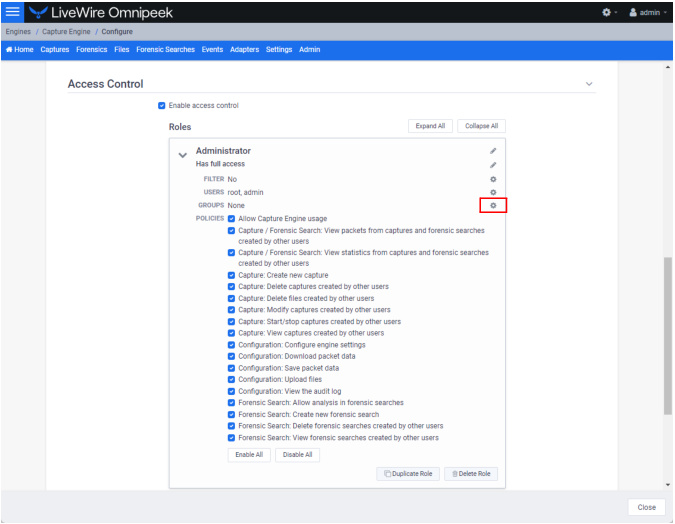Open the Adapters menu item
The image size is (675, 524).
point(245,50)
